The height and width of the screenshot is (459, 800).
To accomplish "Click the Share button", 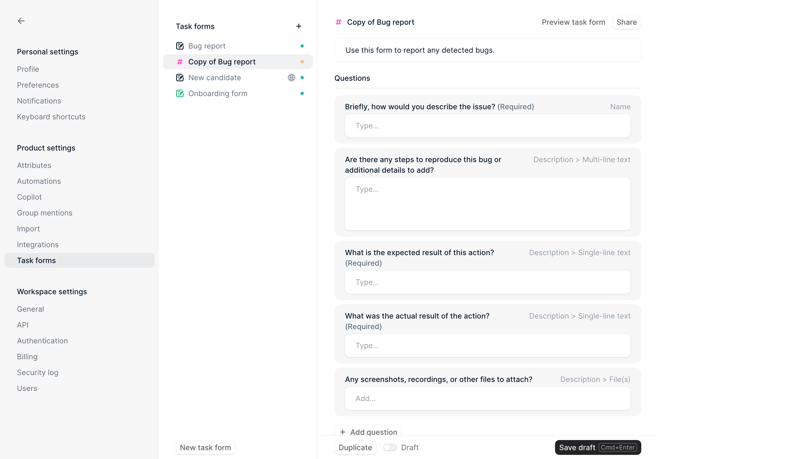I will [x=627, y=22].
